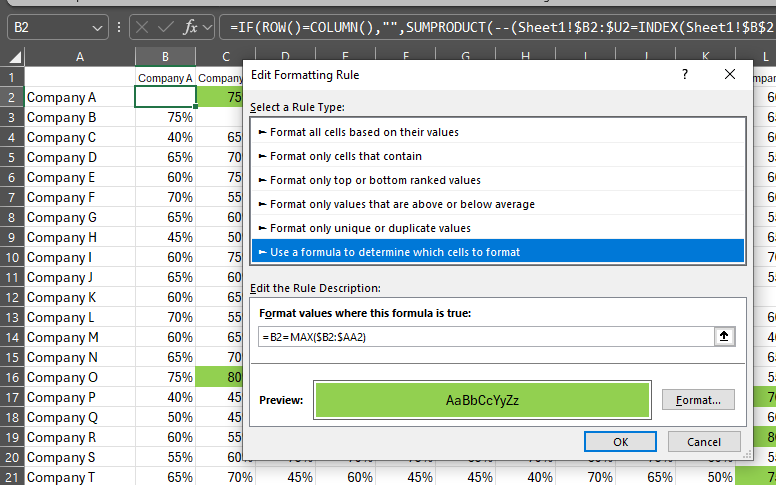Viewport: 776px width, 485px height.
Task: Click cell A11 'Company J'
Action: (x=80, y=277)
